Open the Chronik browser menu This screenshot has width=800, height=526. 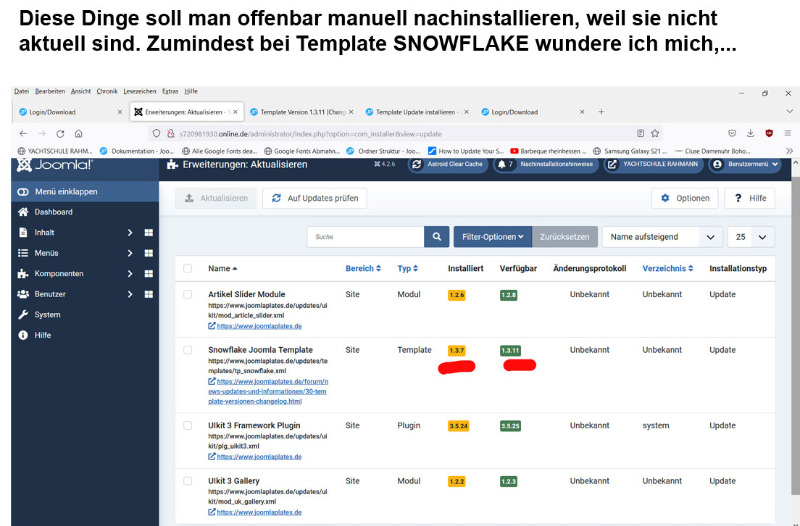(107, 91)
